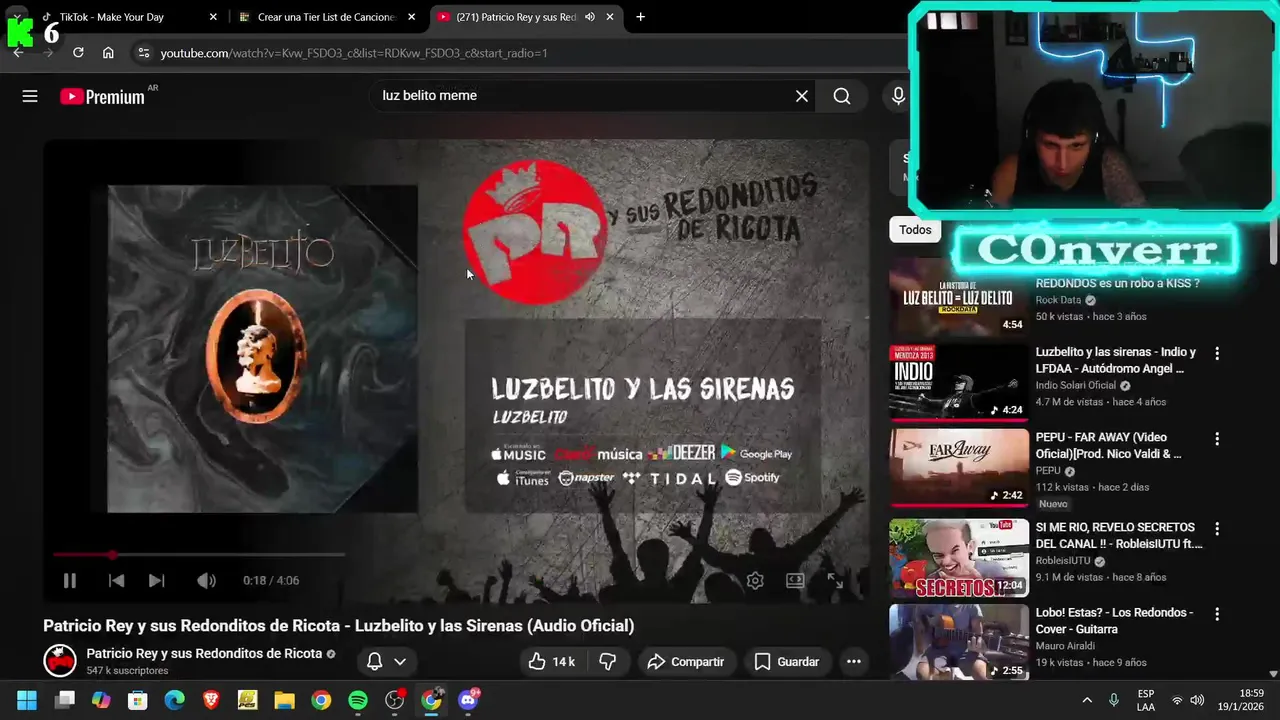Viewport: 1280px width, 720px height.
Task: Reload the current page
Action: (x=78, y=53)
